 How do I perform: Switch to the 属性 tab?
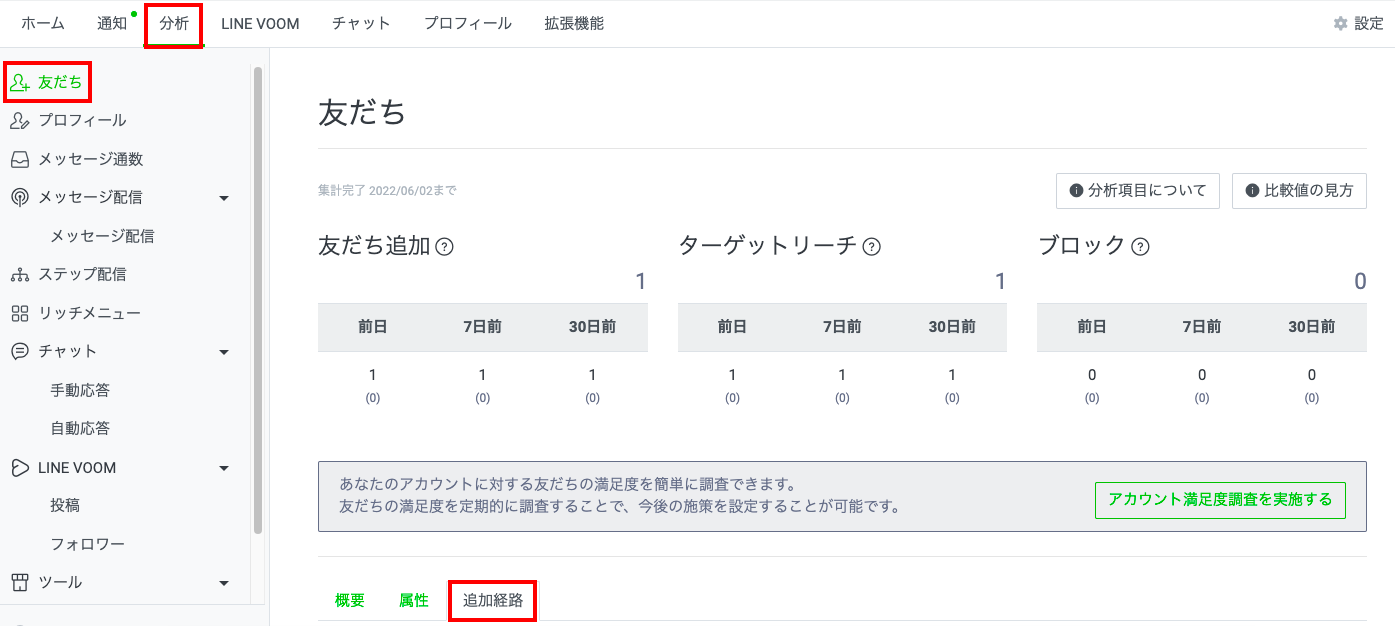[x=413, y=599]
